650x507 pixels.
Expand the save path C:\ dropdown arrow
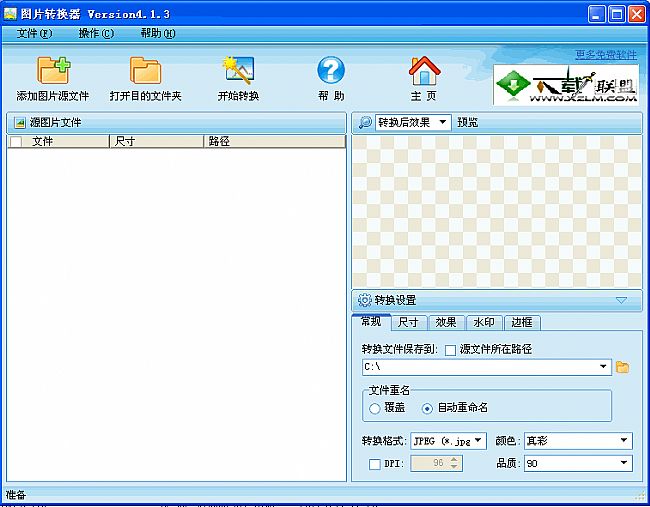tap(603, 366)
